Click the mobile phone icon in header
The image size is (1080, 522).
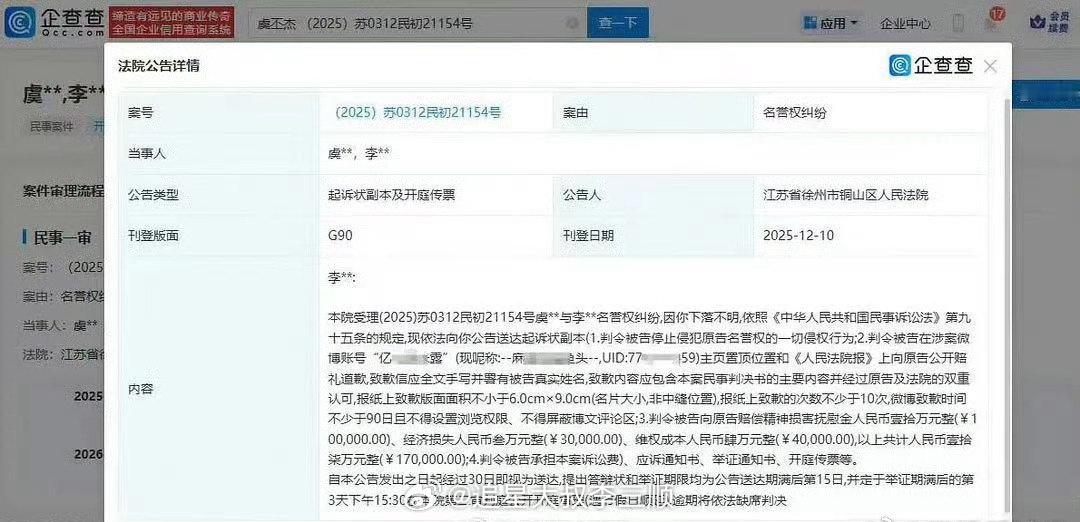point(958,23)
